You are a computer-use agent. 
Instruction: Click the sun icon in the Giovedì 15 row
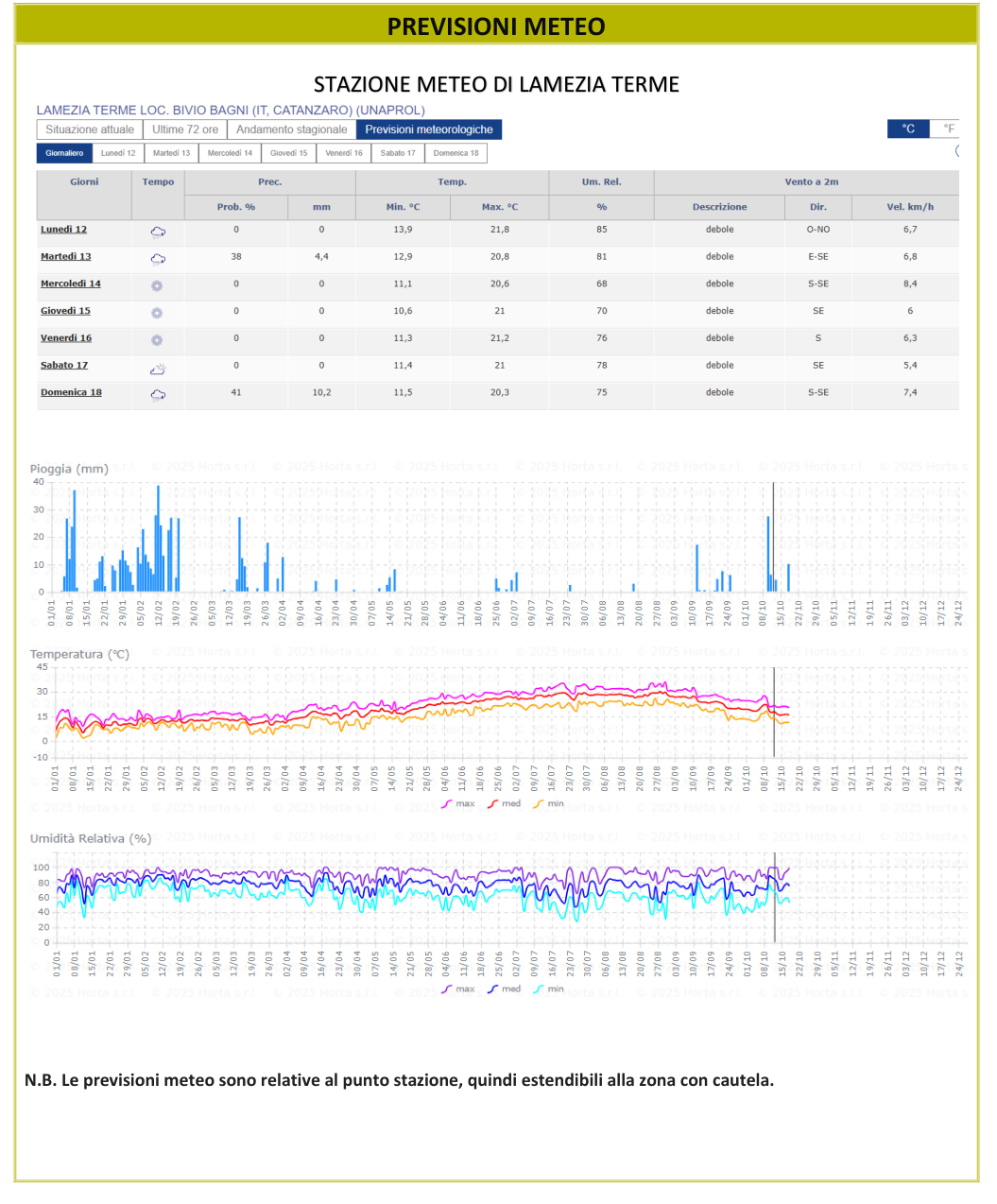(x=157, y=313)
